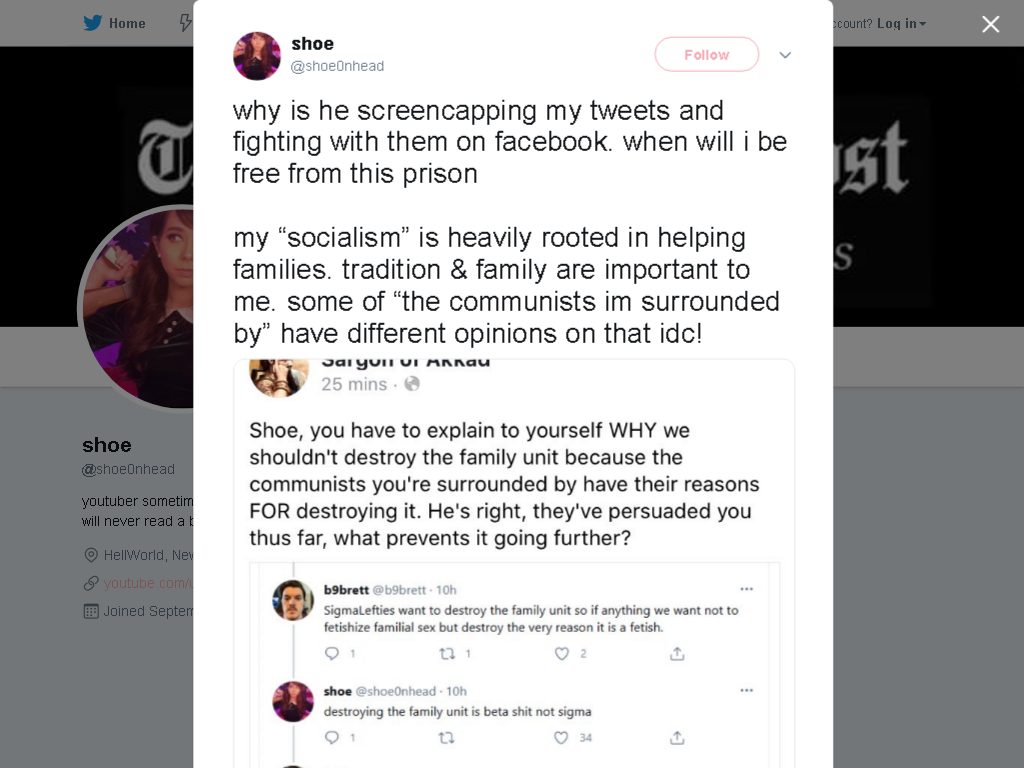Open three-dot menu on b9brett's tweet
This screenshot has height=768, width=1024.
(746, 589)
